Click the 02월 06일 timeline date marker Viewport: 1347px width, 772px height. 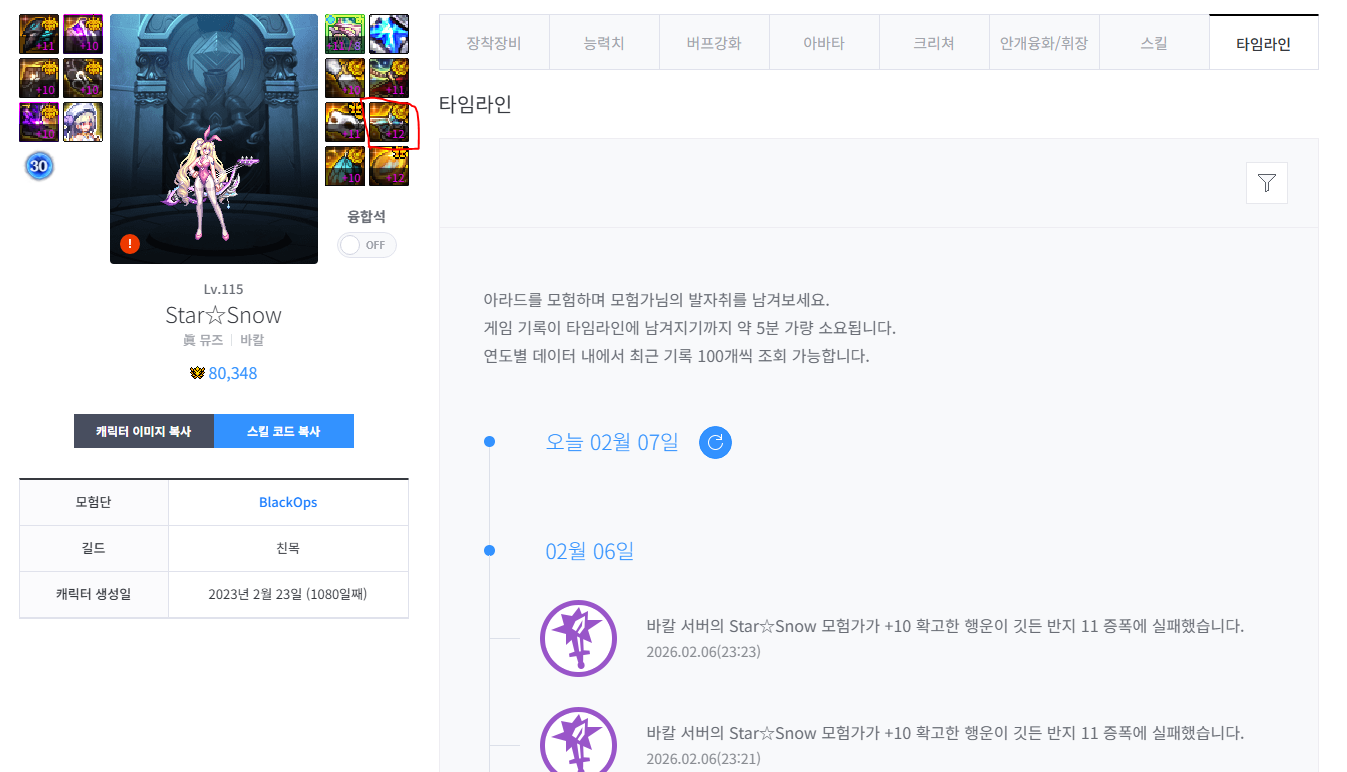click(489, 551)
